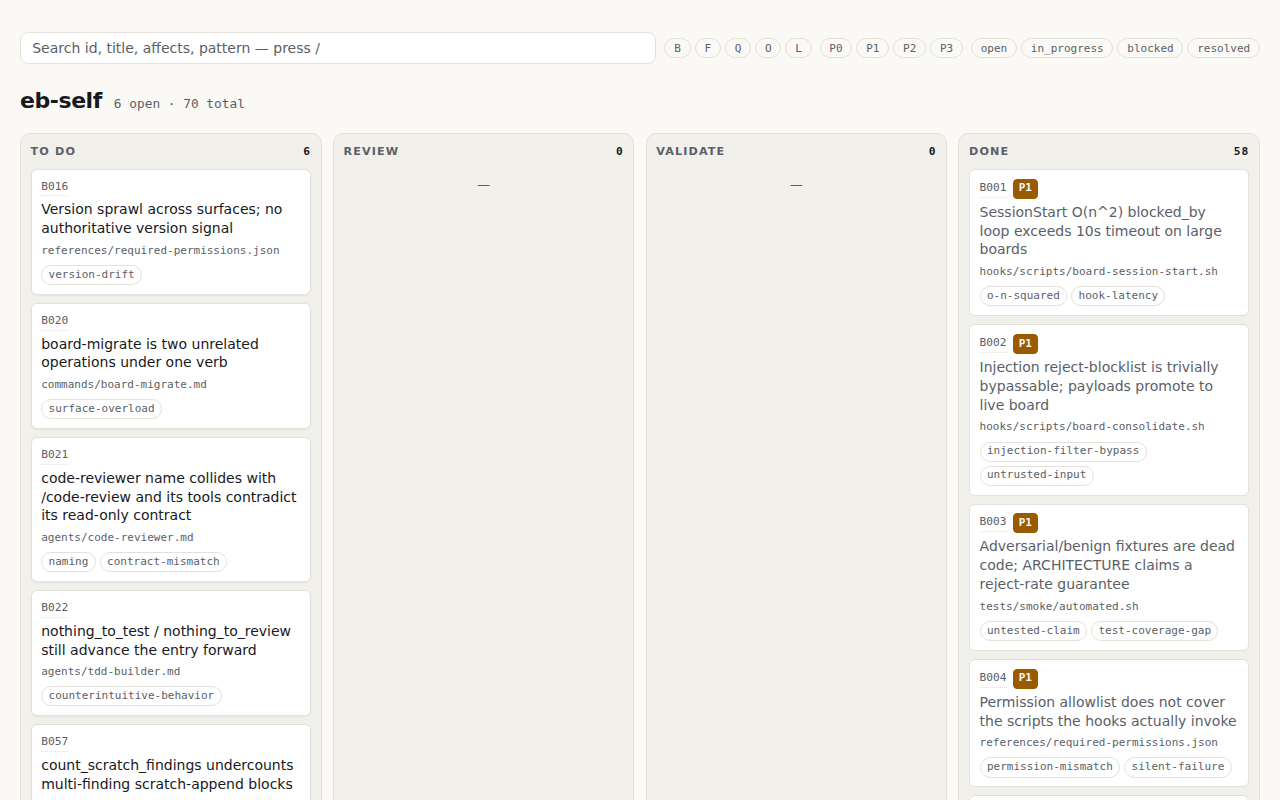Filter by in_progress status
Screen dimensions: 1280x800
point(1067,48)
